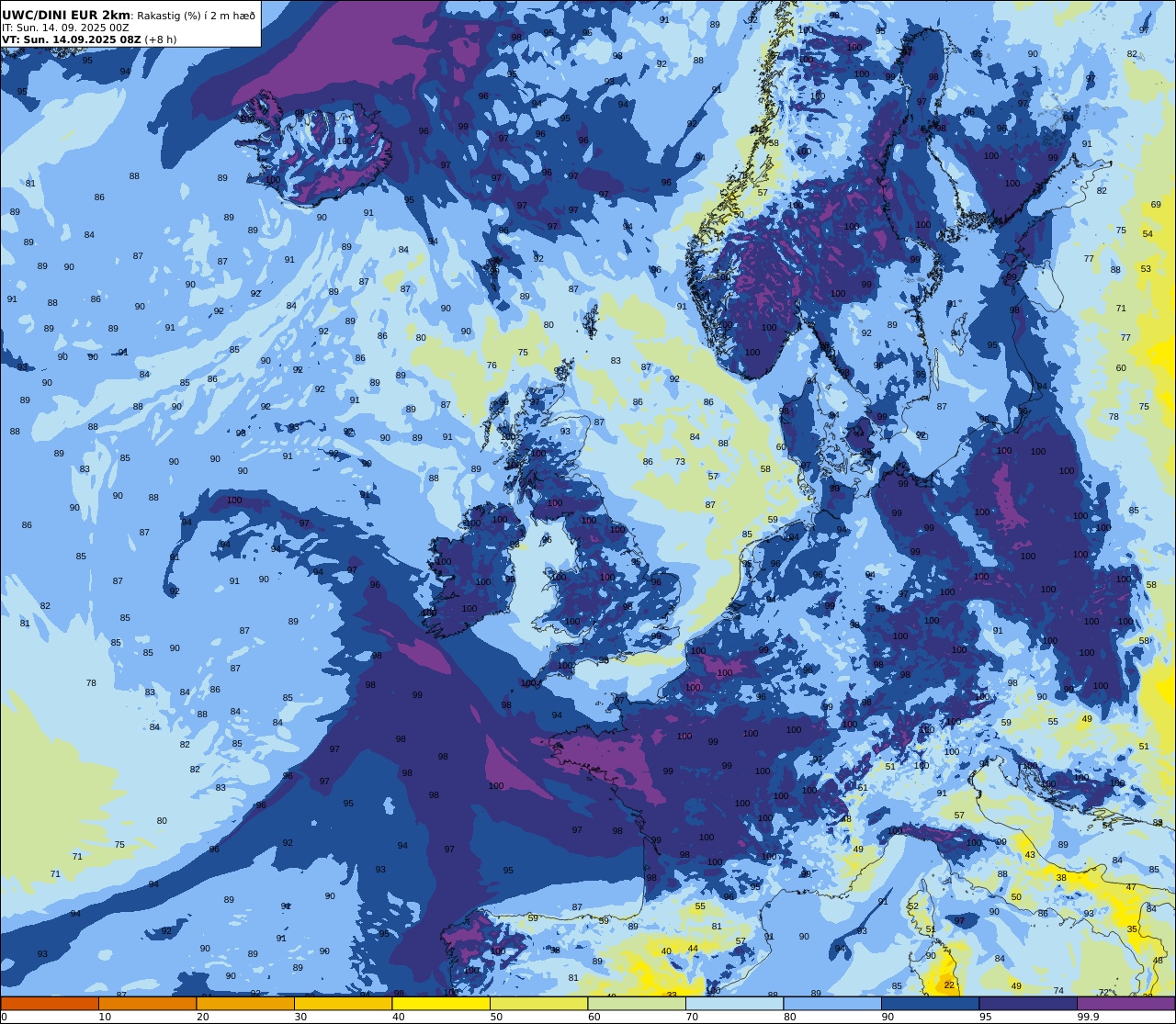Viewport: 1176px width, 1024px height.
Task: Click the legend tick label '10'
Action: coord(105,1017)
